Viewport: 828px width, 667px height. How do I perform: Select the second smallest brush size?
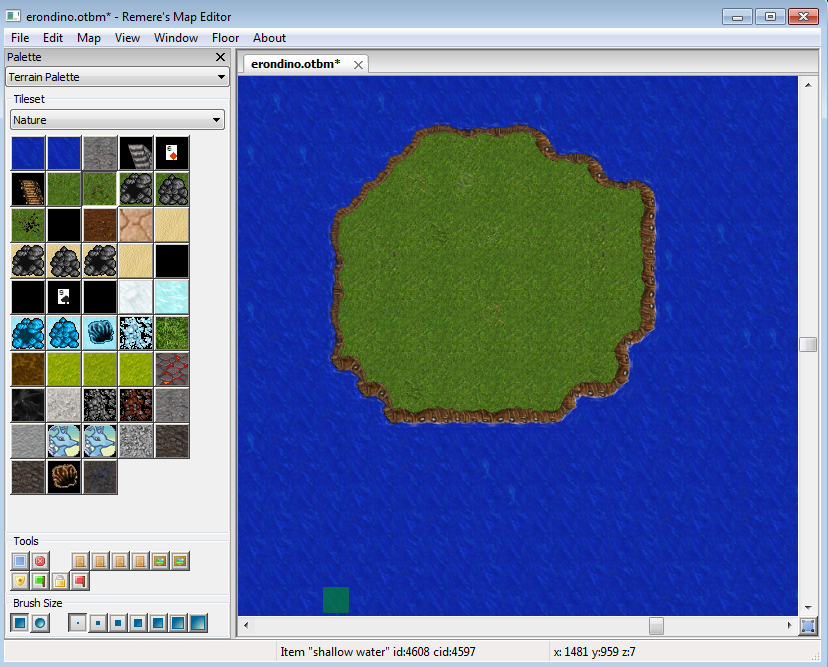coord(98,623)
